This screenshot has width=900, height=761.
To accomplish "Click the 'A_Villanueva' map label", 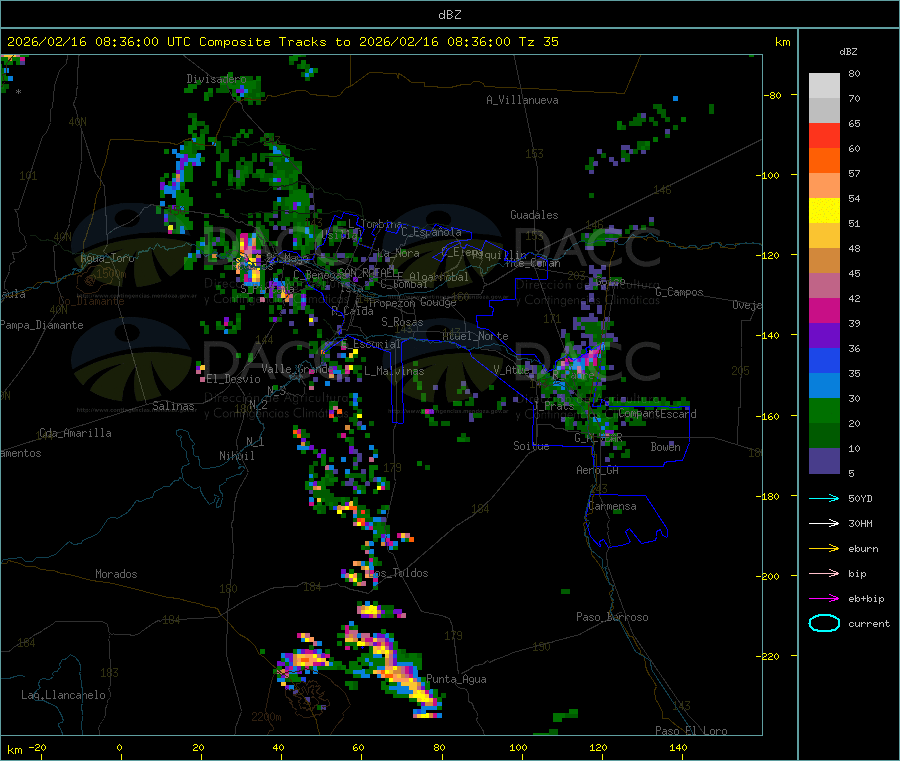I will [522, 100].
